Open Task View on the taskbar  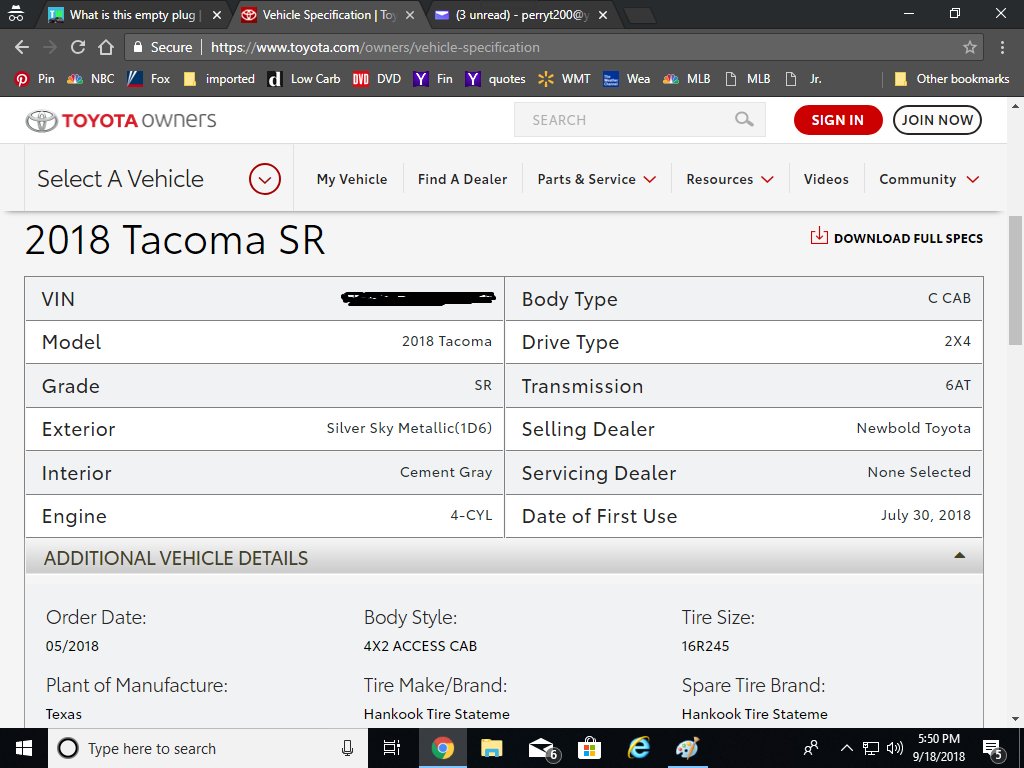click(391, 748)
